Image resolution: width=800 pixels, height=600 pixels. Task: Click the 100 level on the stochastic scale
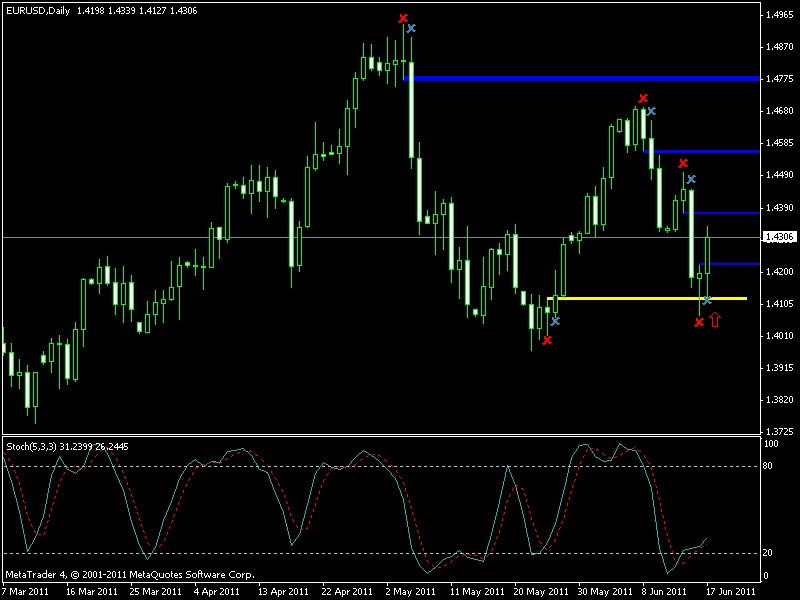click(771, 444)
